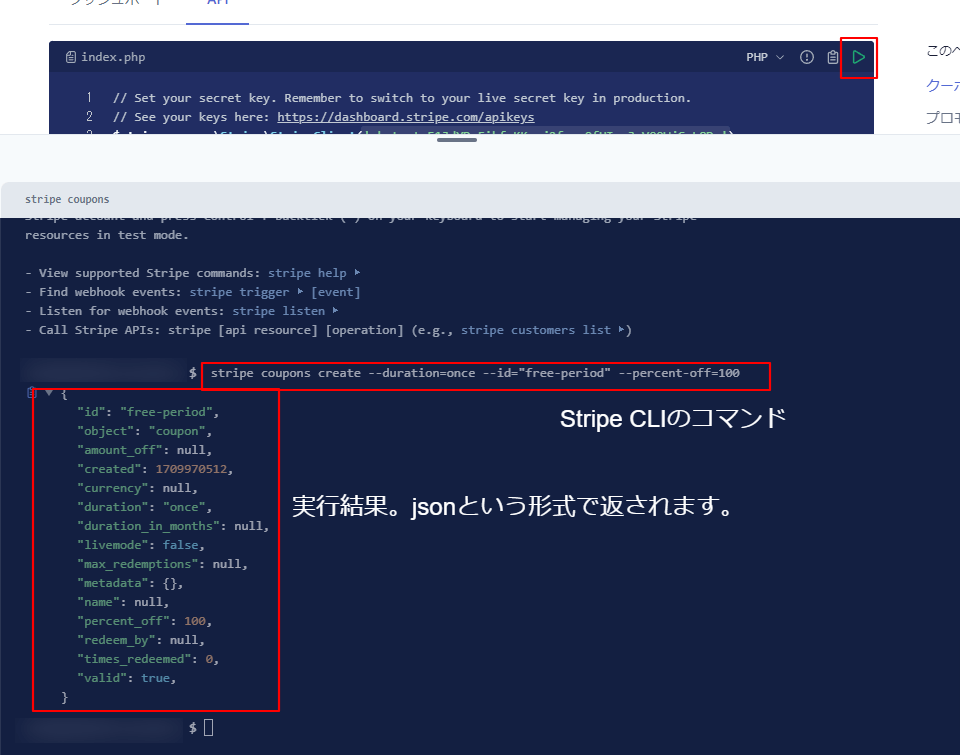Click the "metadata": {} line
Screen dimensions: 960x755
(130, 583)
